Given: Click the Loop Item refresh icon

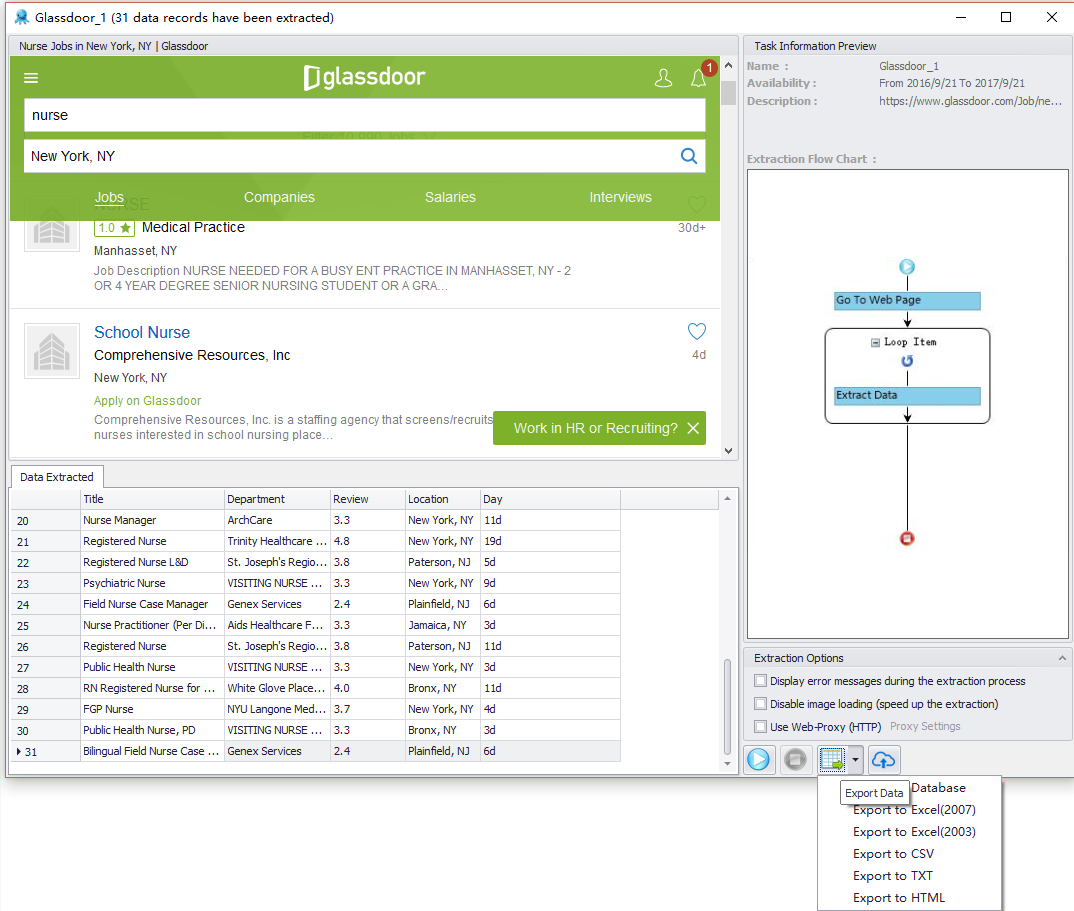Looking at the screenshot, I should tap(907, 361).
